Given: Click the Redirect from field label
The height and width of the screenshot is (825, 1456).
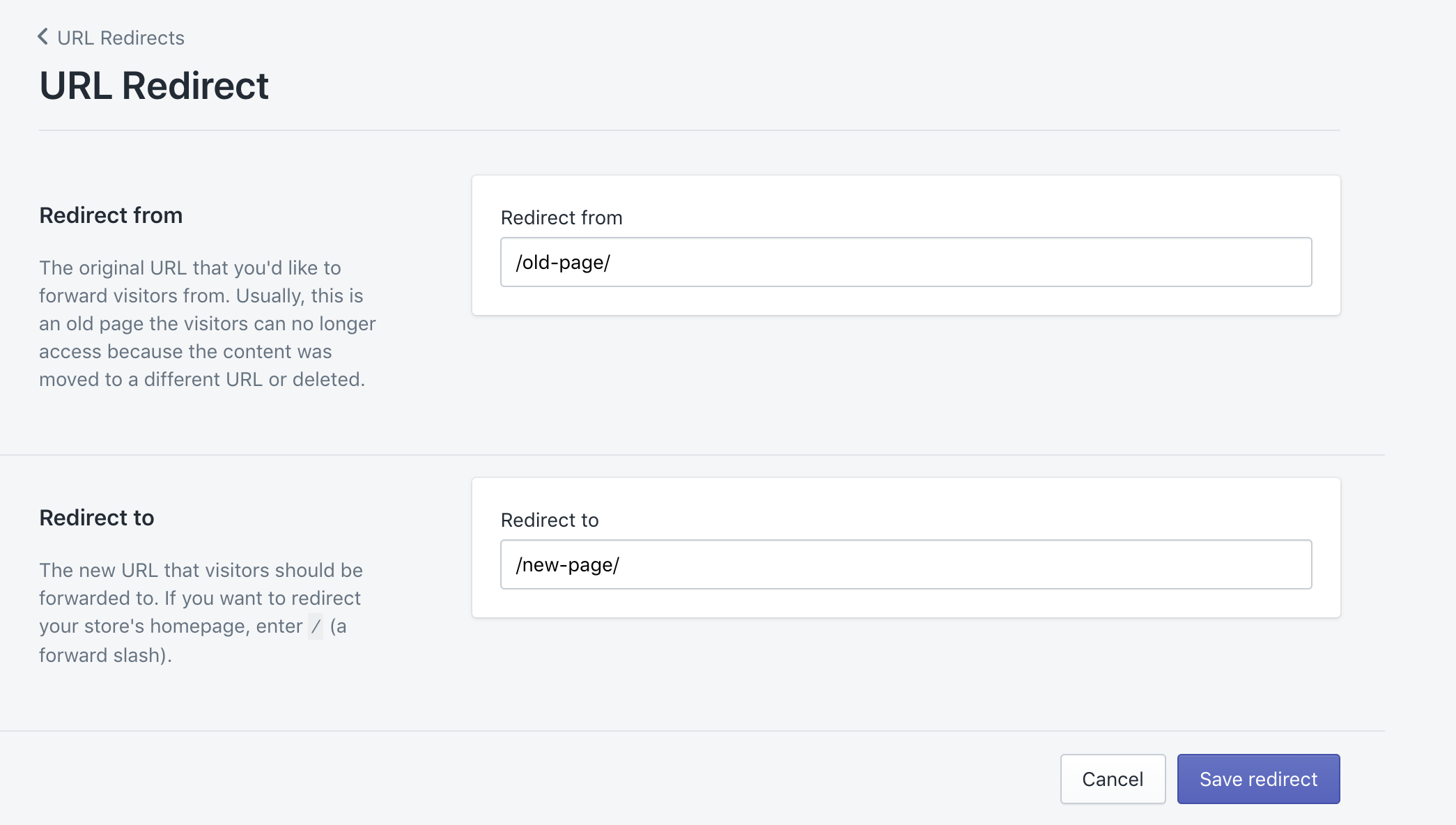Looking at the screenshot, I should 561,217.
